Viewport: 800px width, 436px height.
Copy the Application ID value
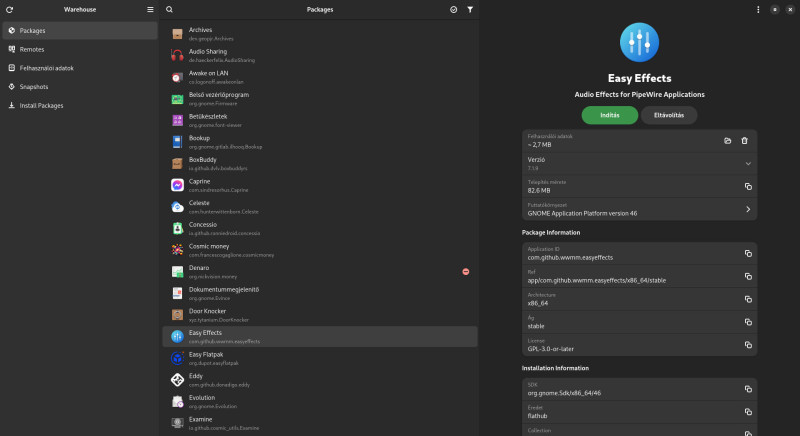[748, 253]
